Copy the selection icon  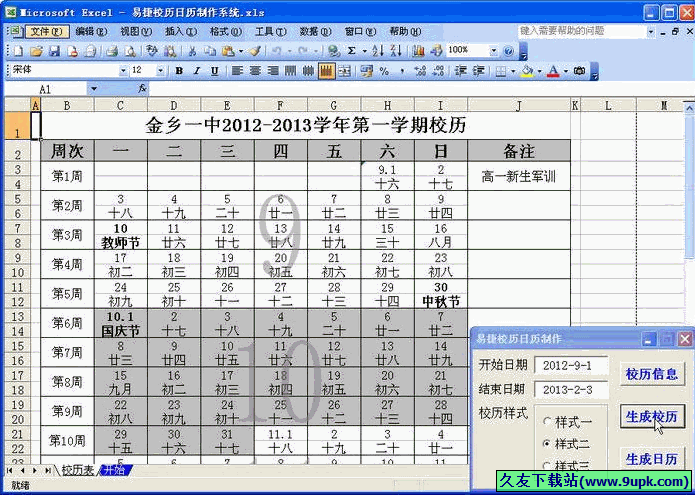pyautogui.click(x=210, y=51)
